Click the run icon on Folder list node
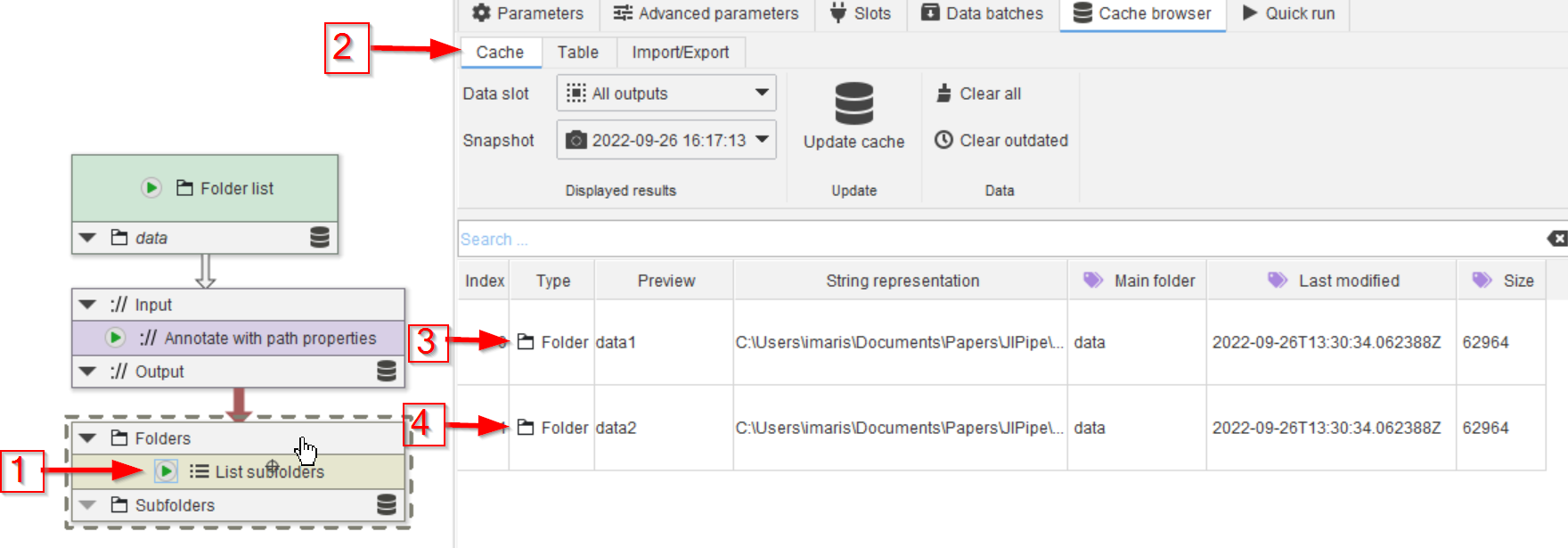 [151, 188]
